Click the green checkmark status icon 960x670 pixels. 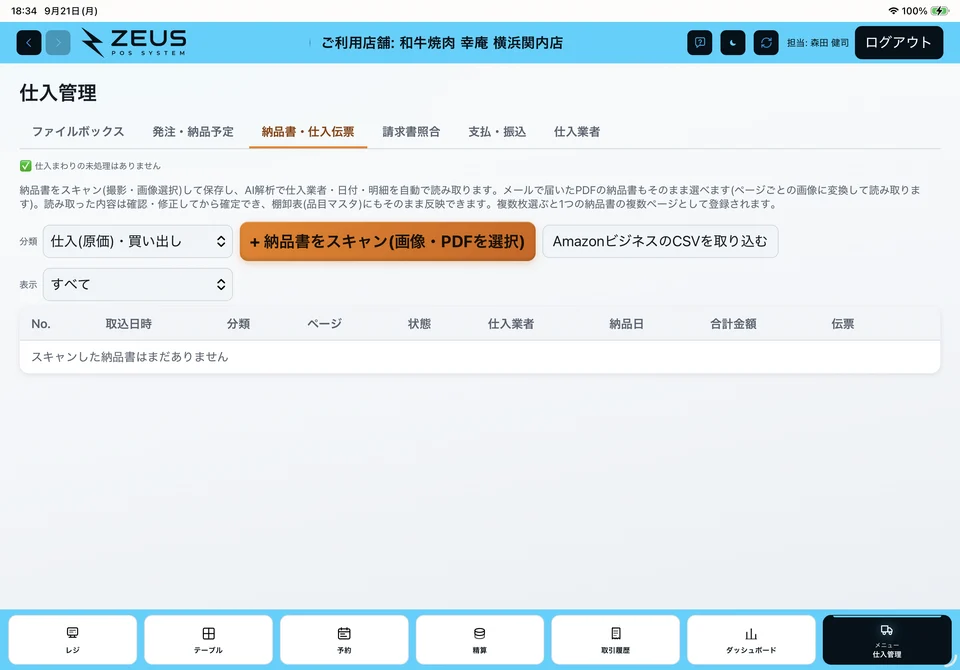point(25,166)
